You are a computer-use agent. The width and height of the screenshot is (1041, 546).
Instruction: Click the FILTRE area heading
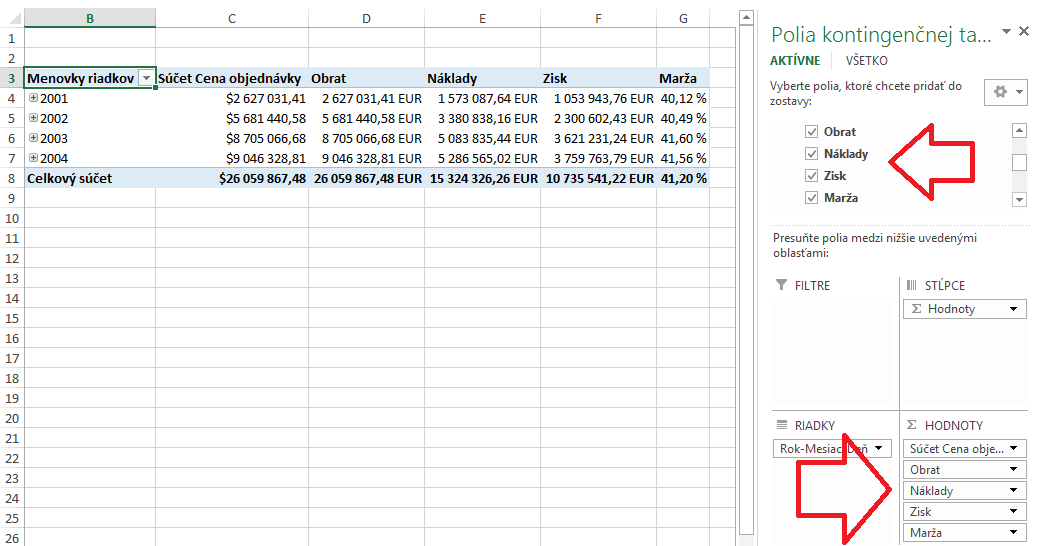click(x=812, y=286)
